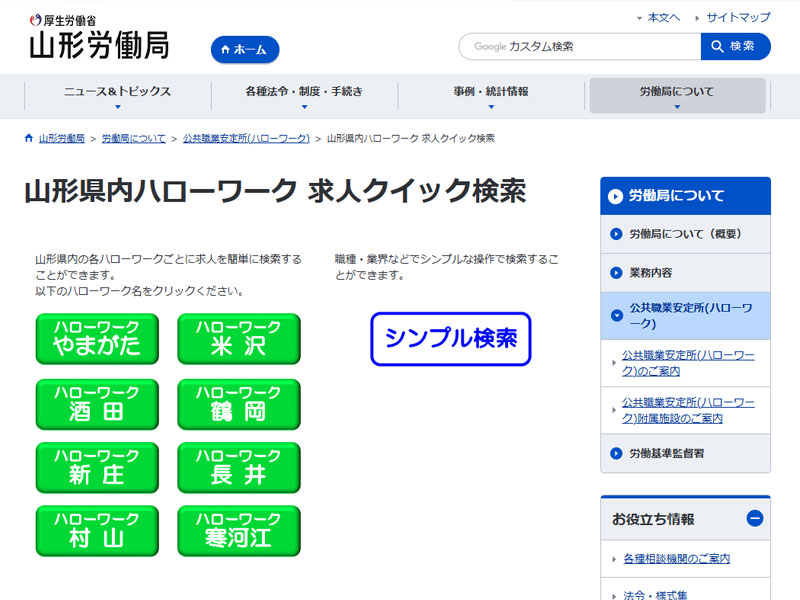Open 各種法令・制度・手続き menu

point(304,96)
